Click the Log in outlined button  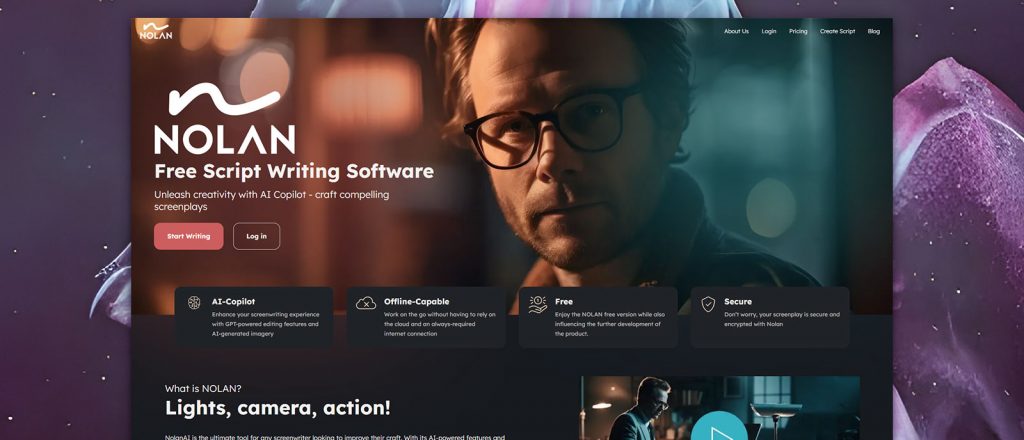[x=257, y=236]
